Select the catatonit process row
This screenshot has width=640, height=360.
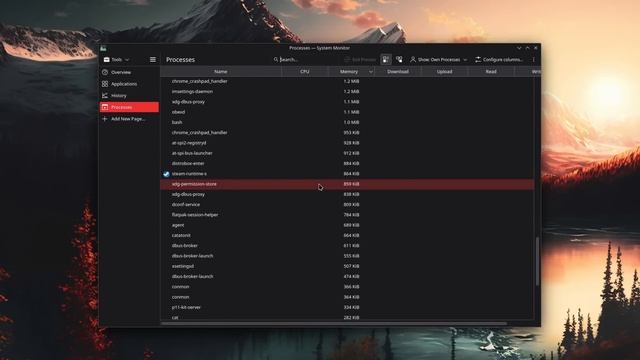click(x=347, y=236)
